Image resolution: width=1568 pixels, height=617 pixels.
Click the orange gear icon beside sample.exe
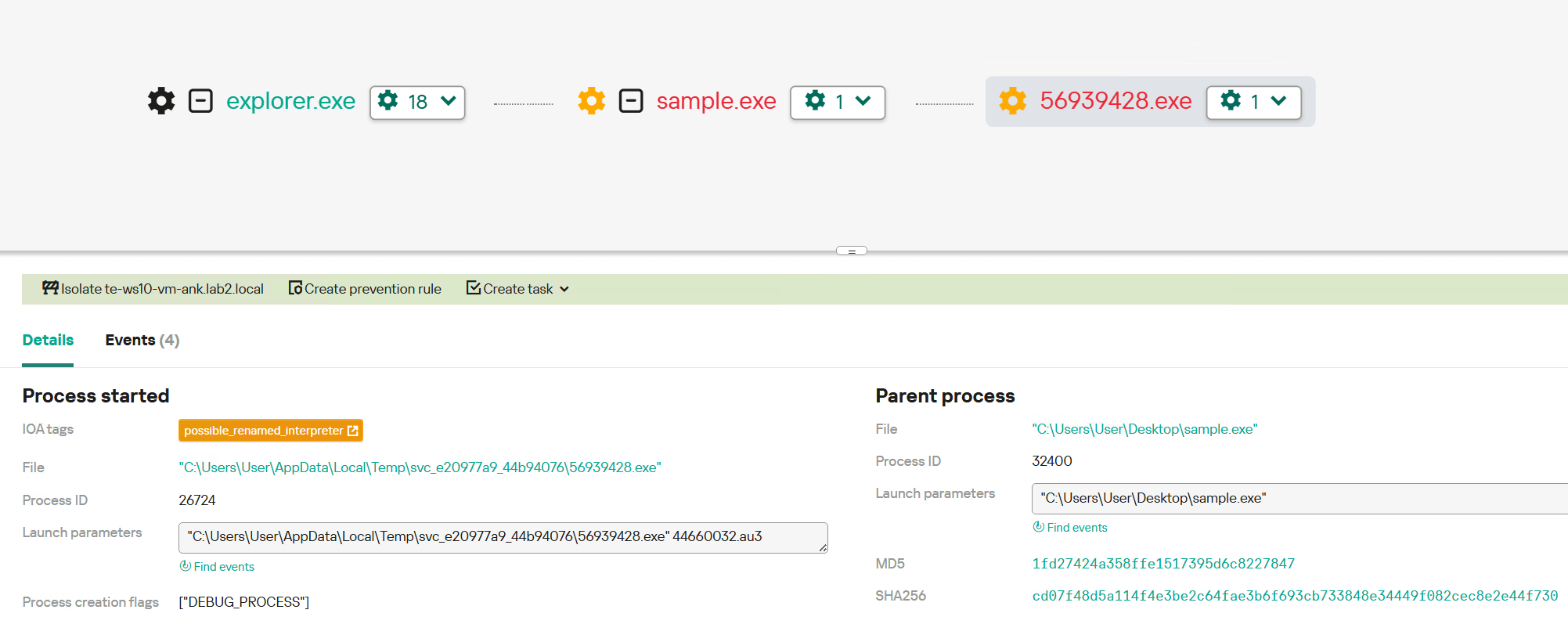click(592, 101)
